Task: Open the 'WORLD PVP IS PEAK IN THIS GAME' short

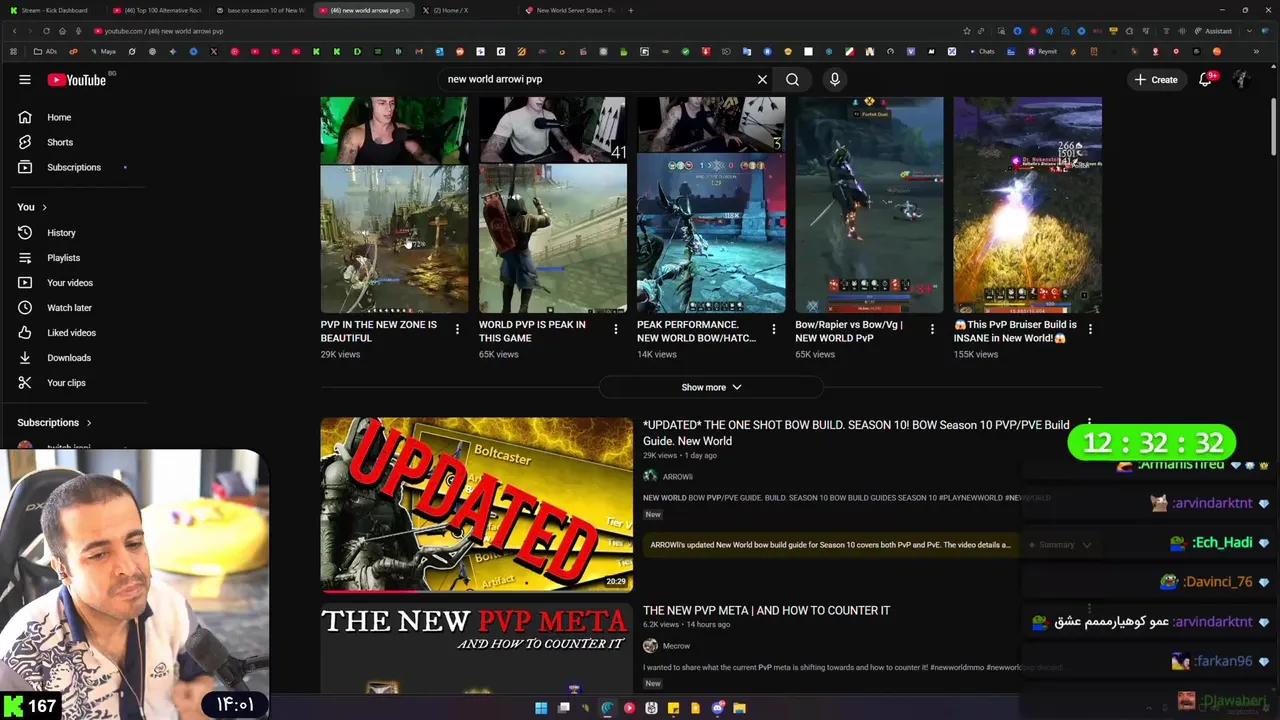Action: pyautogui.click(x=552, y=205)
